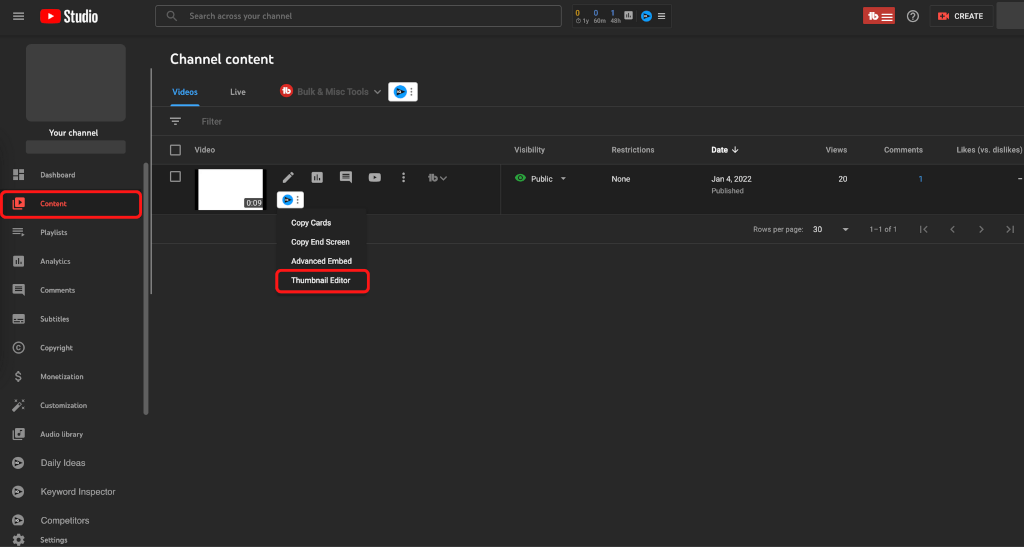Select Thumbnail Editor from the menu
This screenshot has height=547, width=1024.
(x=321, y=281)
